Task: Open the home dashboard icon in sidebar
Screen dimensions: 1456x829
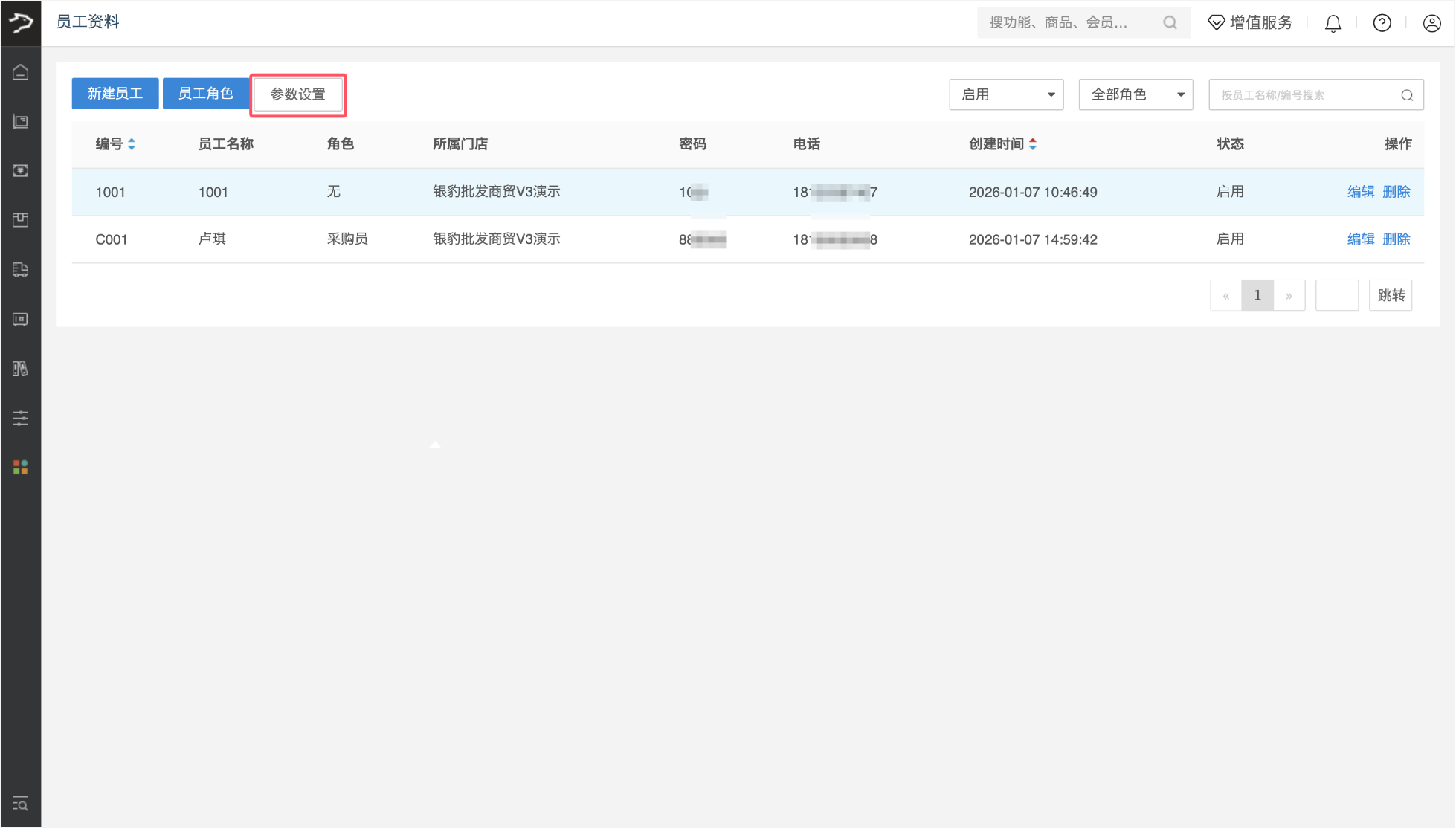Action: 20,71
